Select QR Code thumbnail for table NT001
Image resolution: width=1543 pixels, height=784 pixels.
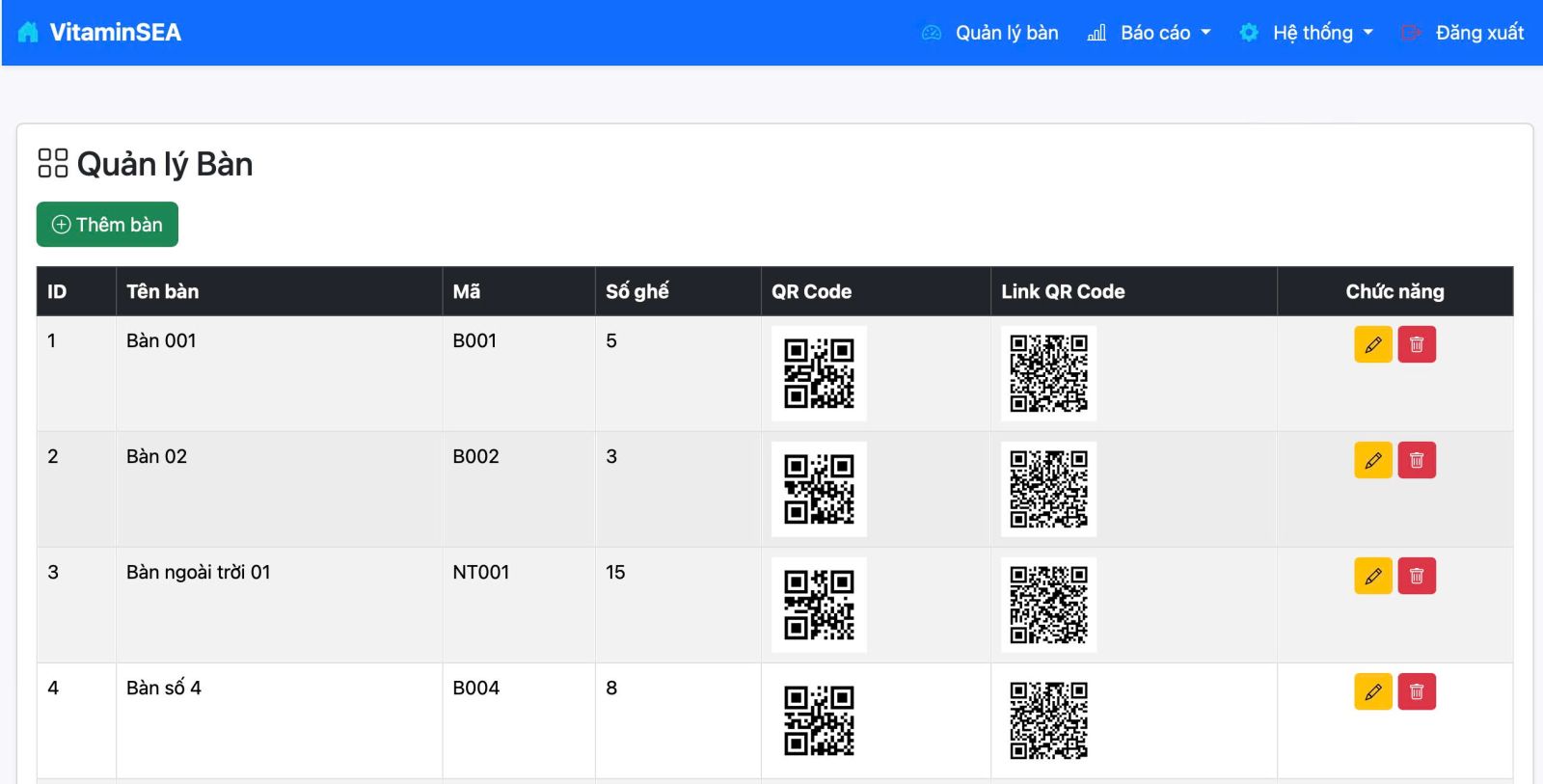819,605
